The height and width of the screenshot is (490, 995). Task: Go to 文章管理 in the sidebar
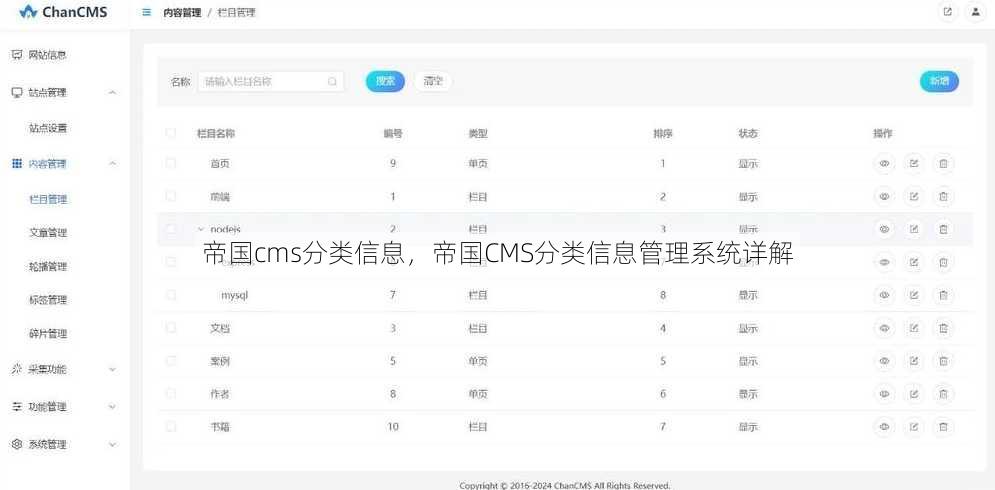[x=48, y=233]
